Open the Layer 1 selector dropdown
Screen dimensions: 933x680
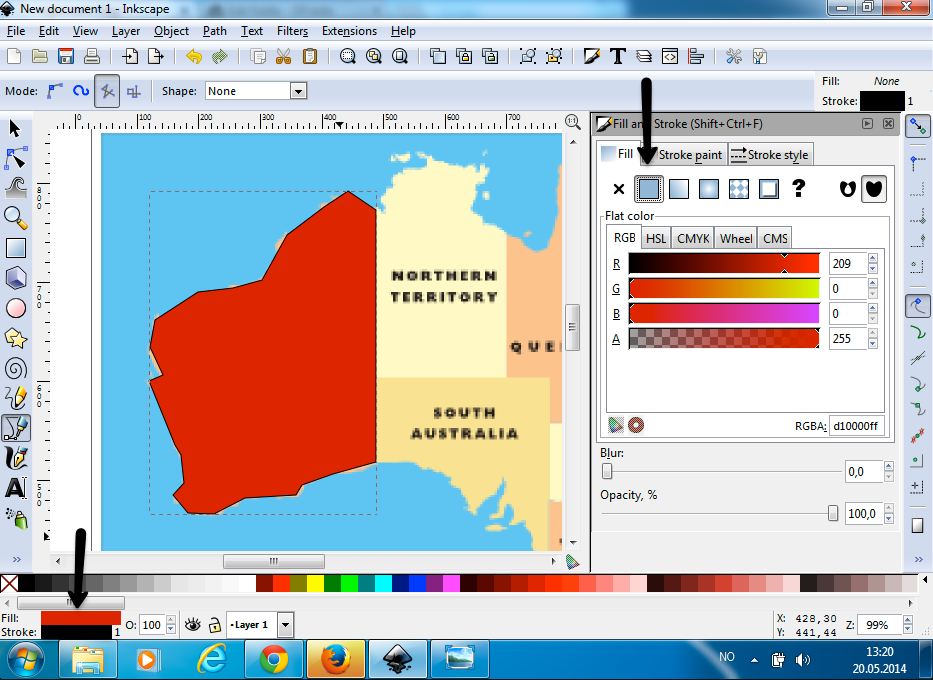[284, 624]
